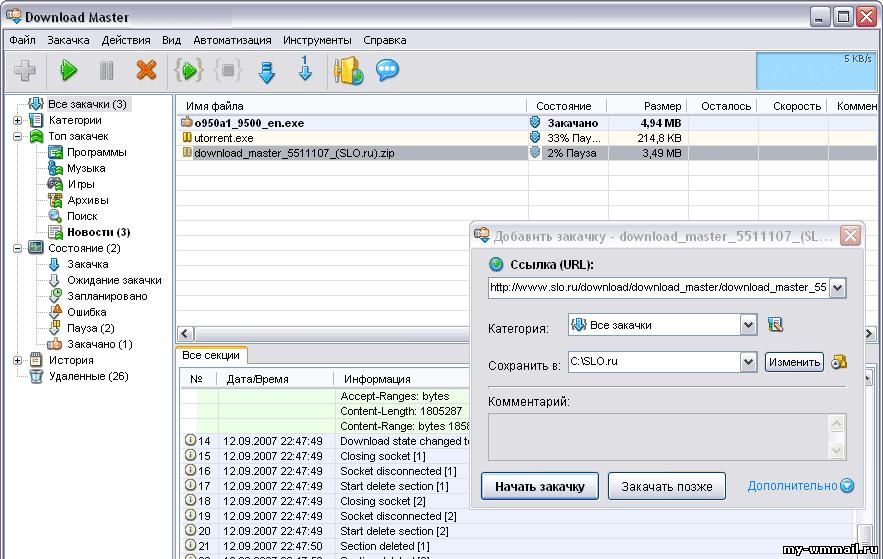
Task: Select 'Программы' under Топ закачек
Action: (96, 153)
